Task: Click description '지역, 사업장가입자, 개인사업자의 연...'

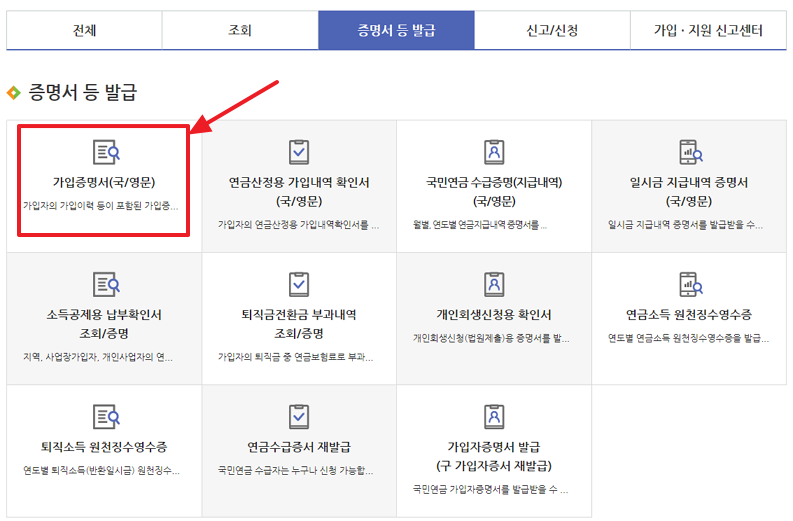Action: click(98, 358)
